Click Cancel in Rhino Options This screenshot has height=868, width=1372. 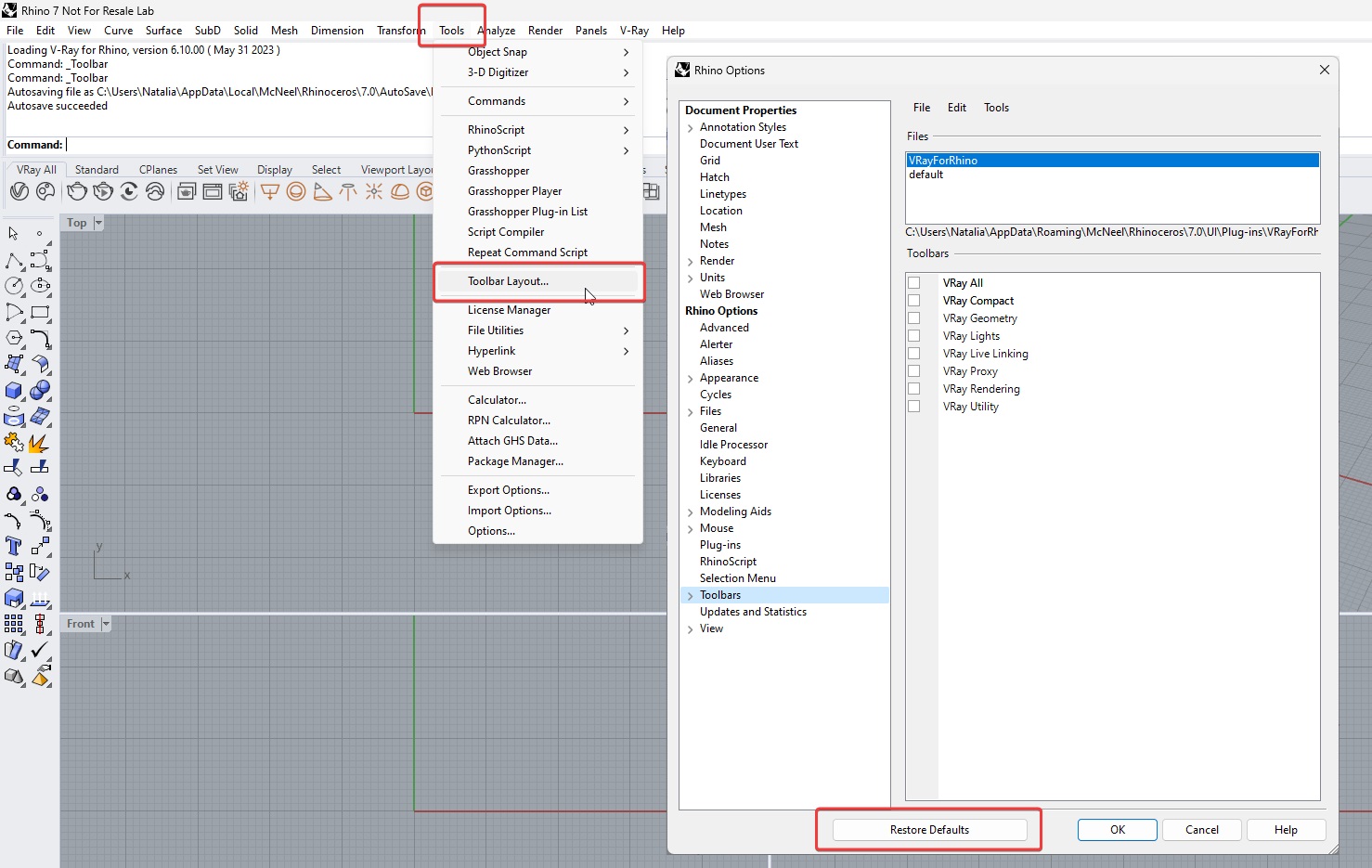(1202, 830)
